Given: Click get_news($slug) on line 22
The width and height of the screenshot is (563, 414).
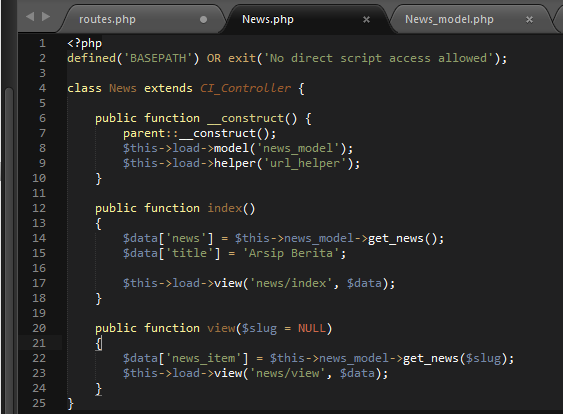Looking at the screenshot, I should tap(455, 358).
